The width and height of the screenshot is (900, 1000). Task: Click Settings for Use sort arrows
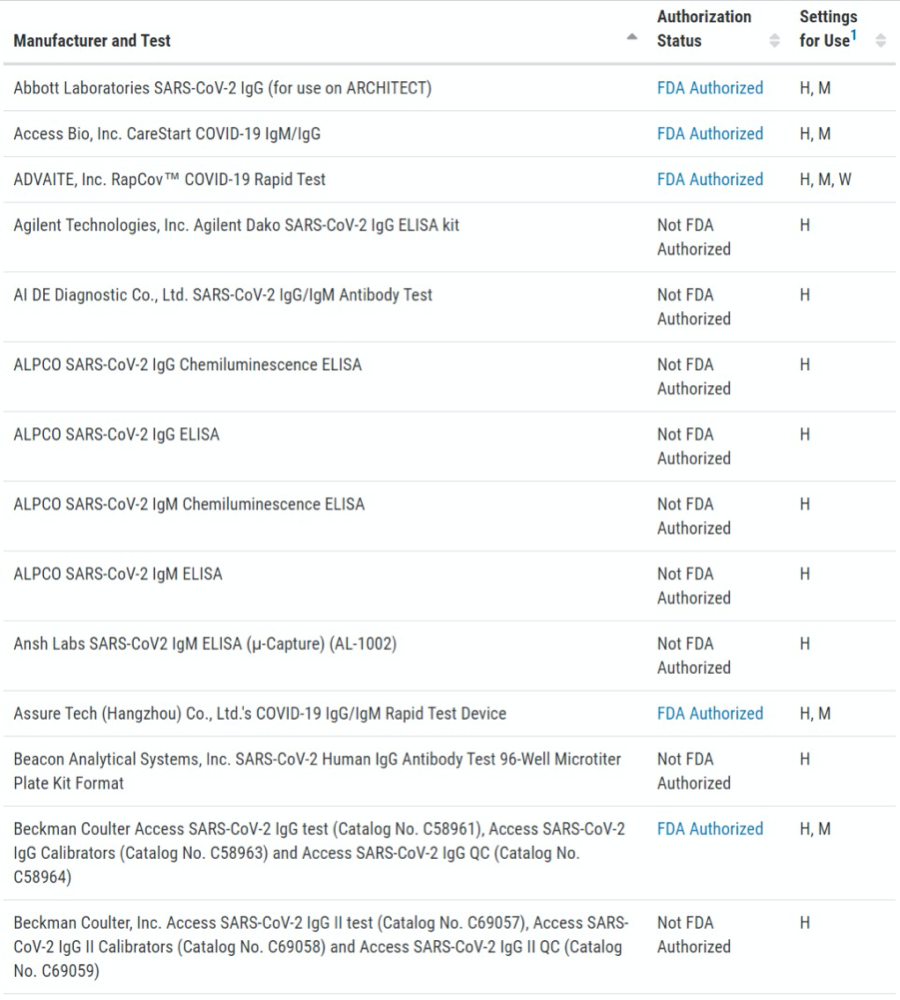click(880, 41)
